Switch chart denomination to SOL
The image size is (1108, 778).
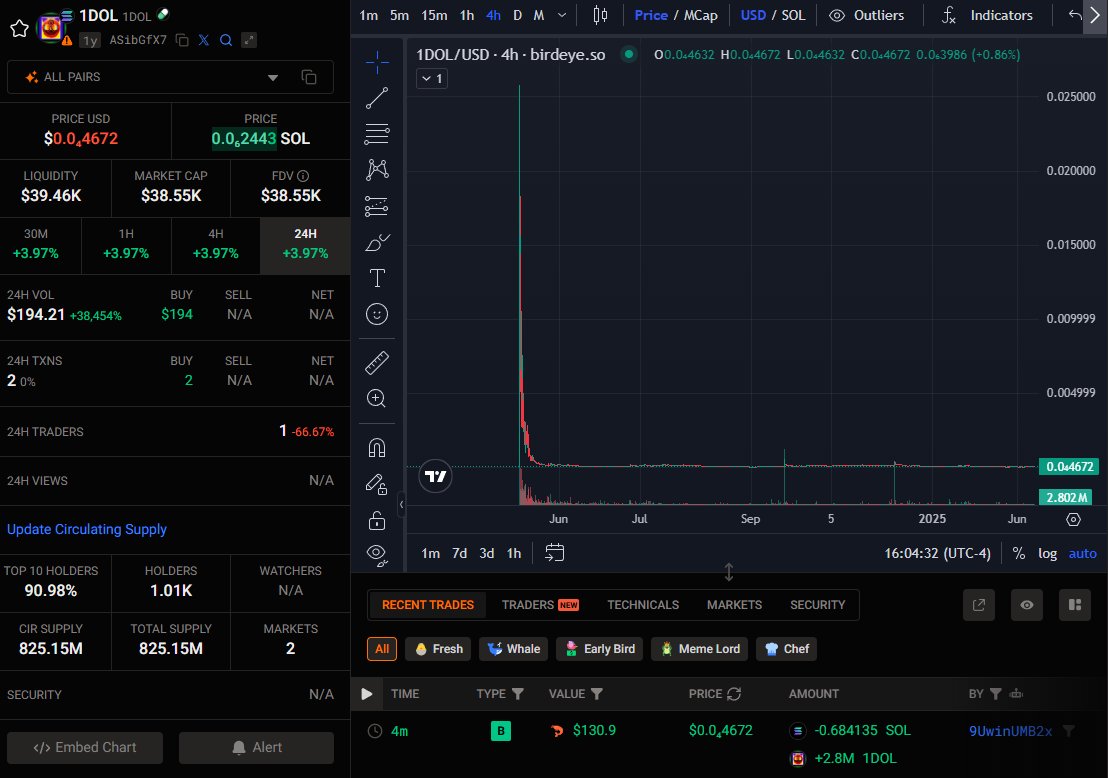[x=794, y=15]
